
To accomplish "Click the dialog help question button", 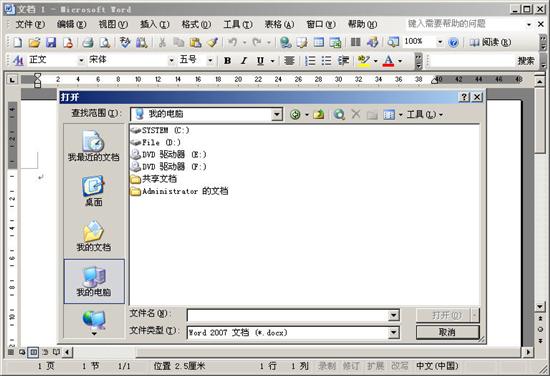I will point(464,97).
